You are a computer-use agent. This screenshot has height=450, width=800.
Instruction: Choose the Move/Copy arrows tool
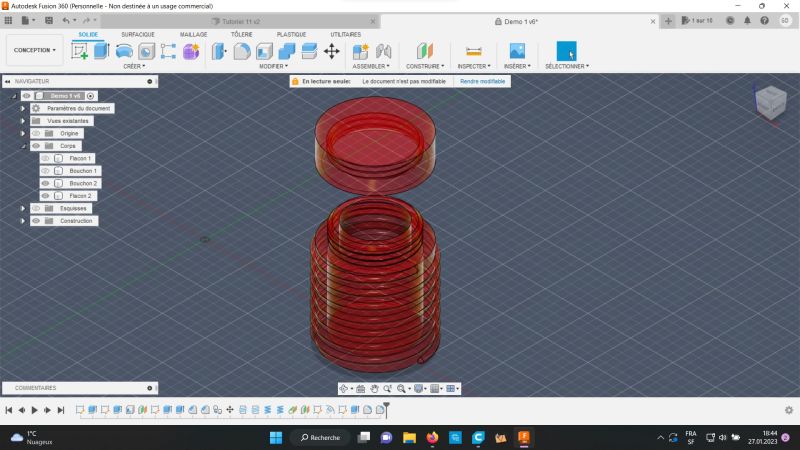pos(332,51)
